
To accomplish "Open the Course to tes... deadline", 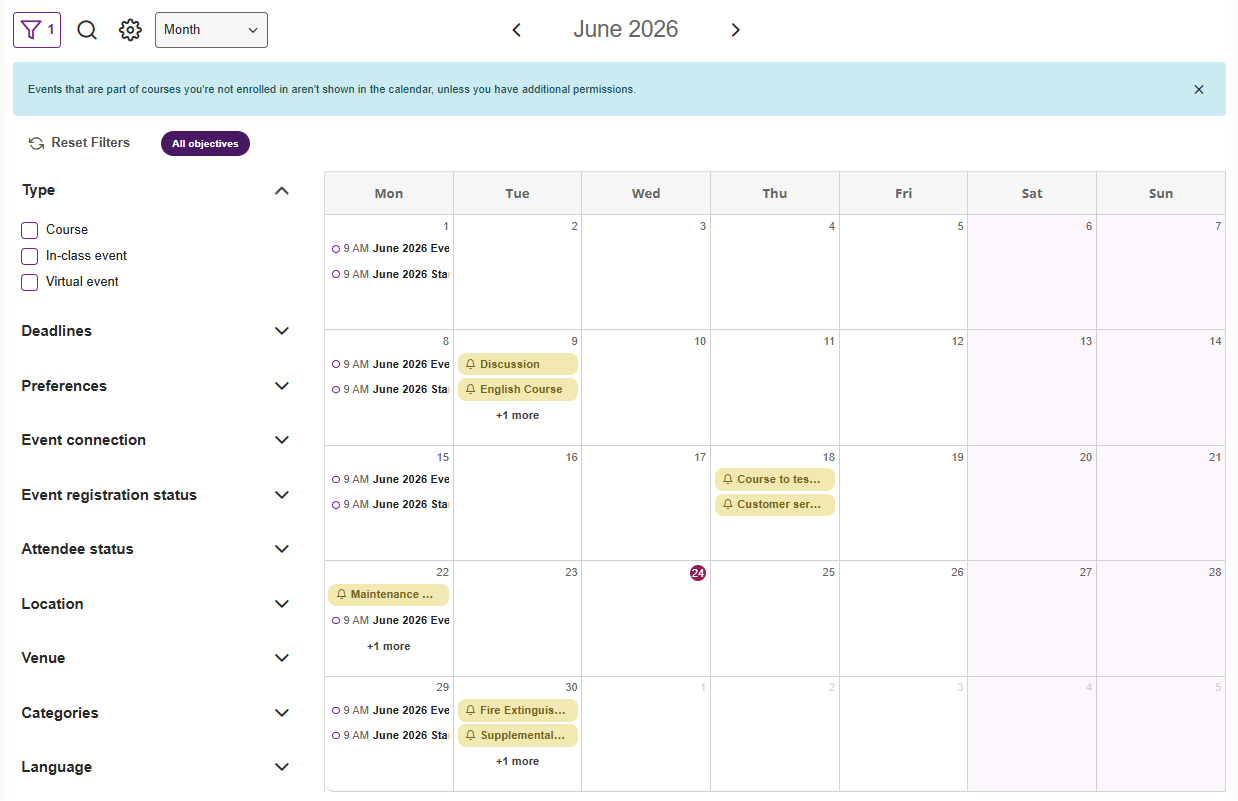I will point(775,479).
